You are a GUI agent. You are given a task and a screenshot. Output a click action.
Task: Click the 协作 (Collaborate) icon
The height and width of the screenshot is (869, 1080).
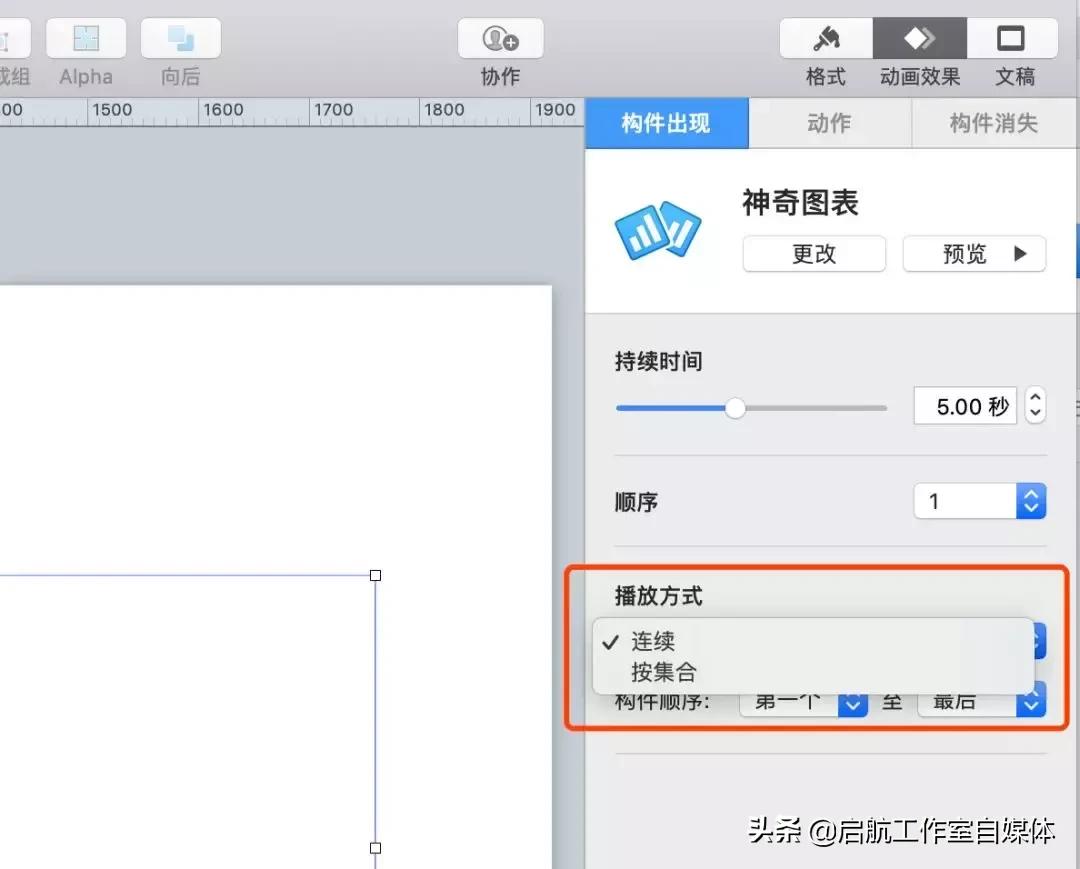(x=499, y=37)
